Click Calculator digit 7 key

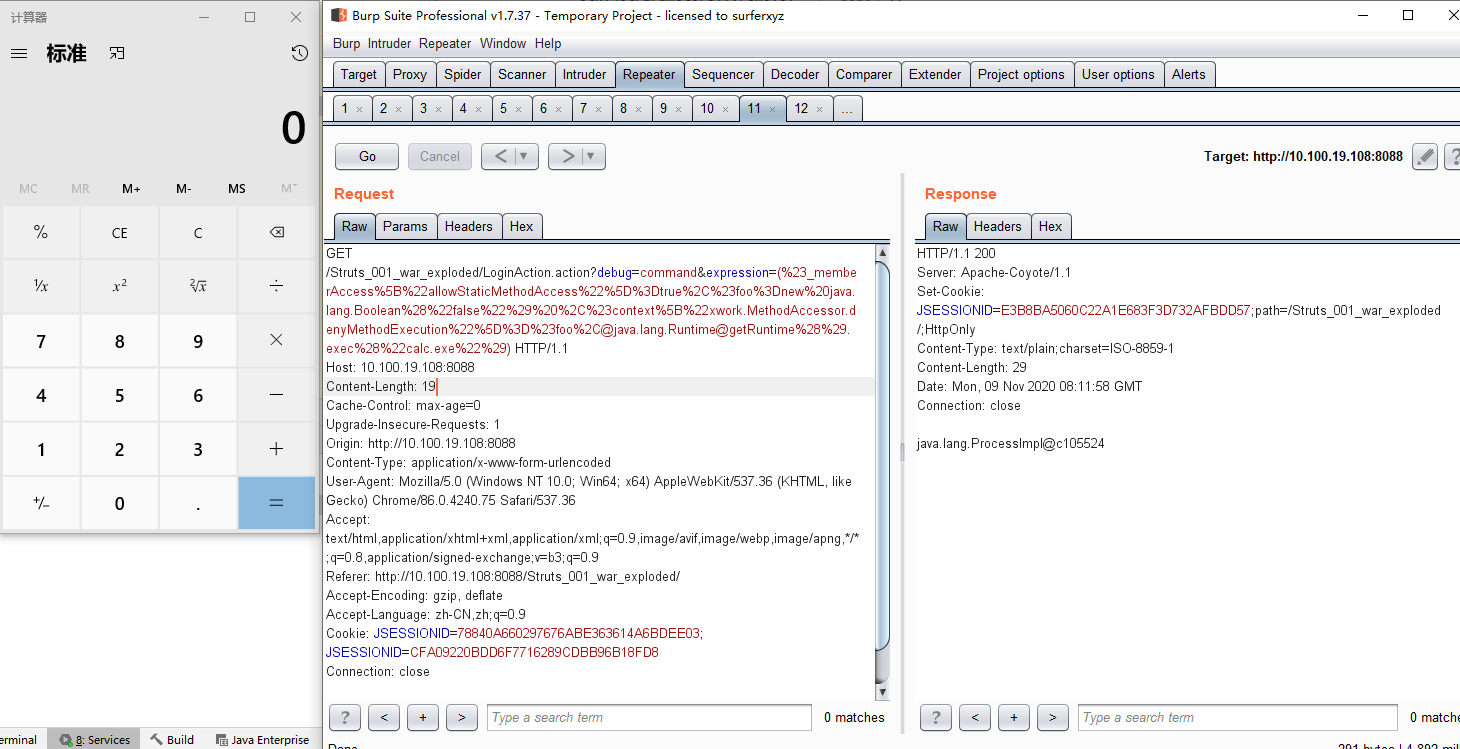tap(41, 340)
